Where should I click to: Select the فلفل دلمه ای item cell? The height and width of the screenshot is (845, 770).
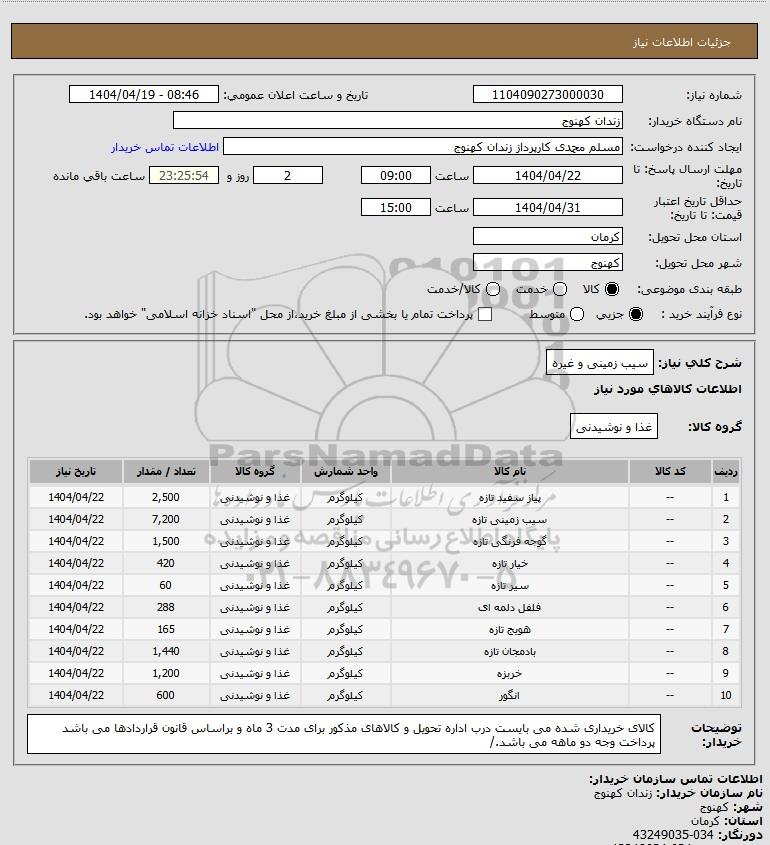[510, 608]
